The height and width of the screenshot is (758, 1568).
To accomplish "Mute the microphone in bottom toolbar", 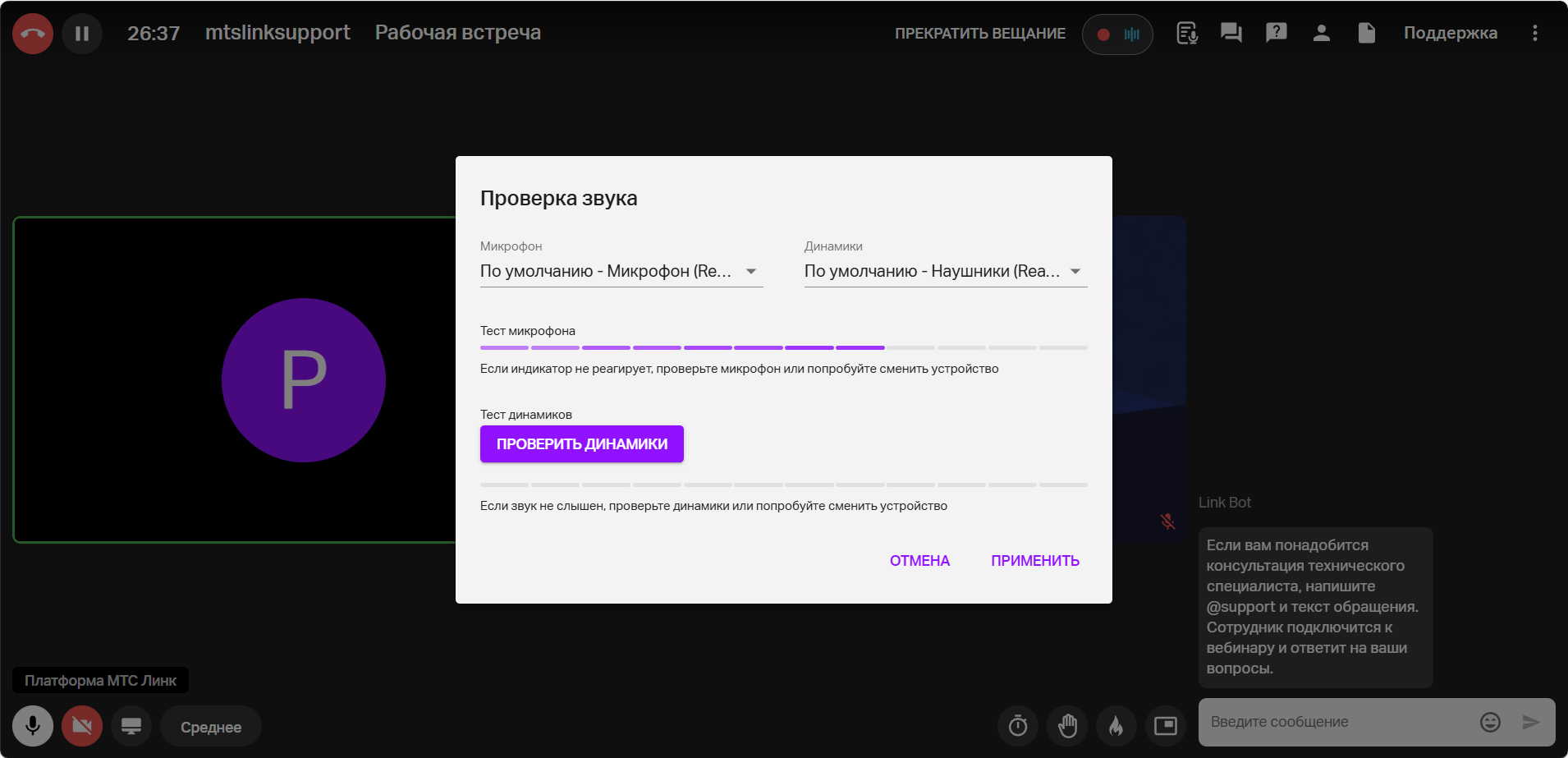I will click(33, 726).
